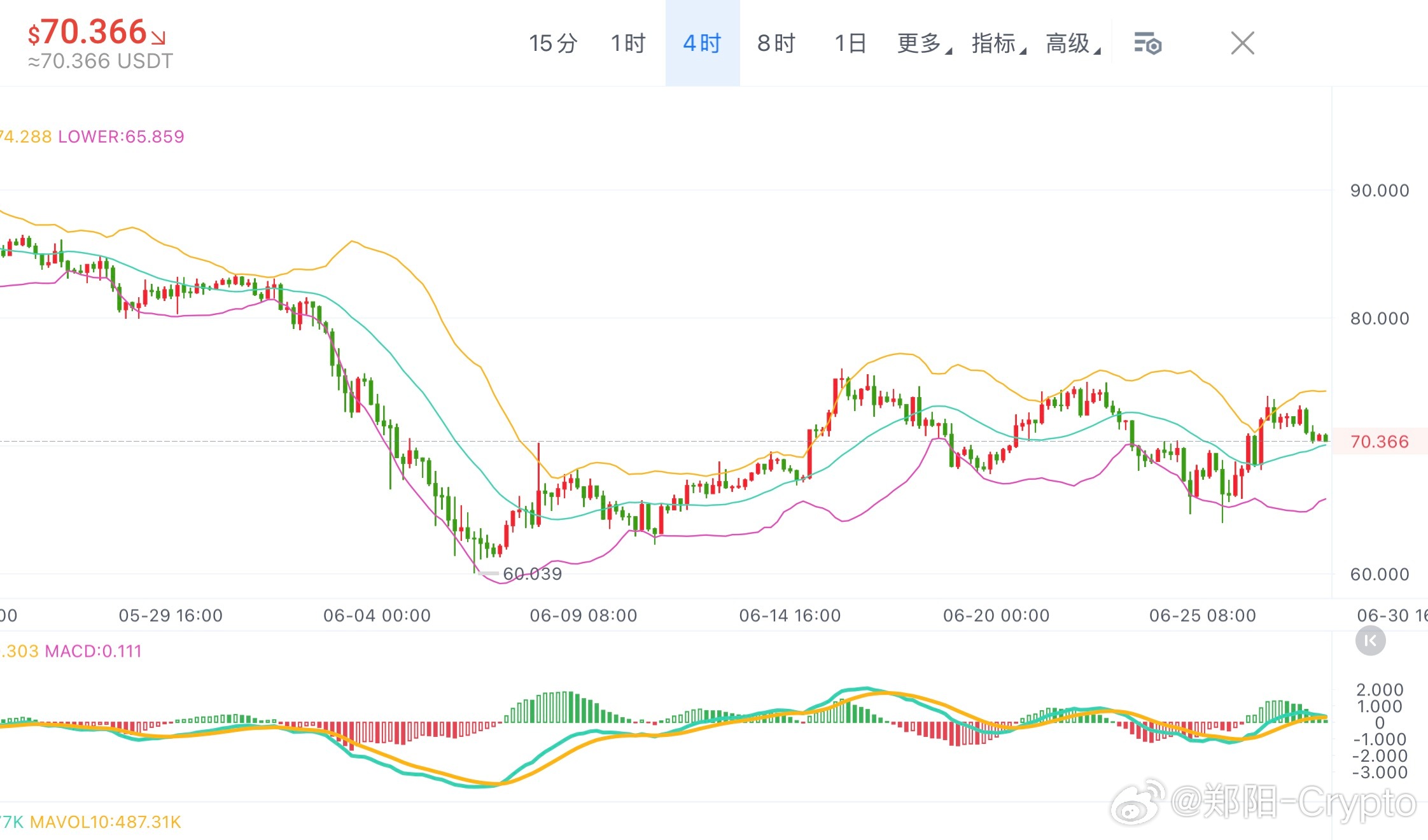Select the MAVOL10:487.31K volume label

(x=106, y=822)
